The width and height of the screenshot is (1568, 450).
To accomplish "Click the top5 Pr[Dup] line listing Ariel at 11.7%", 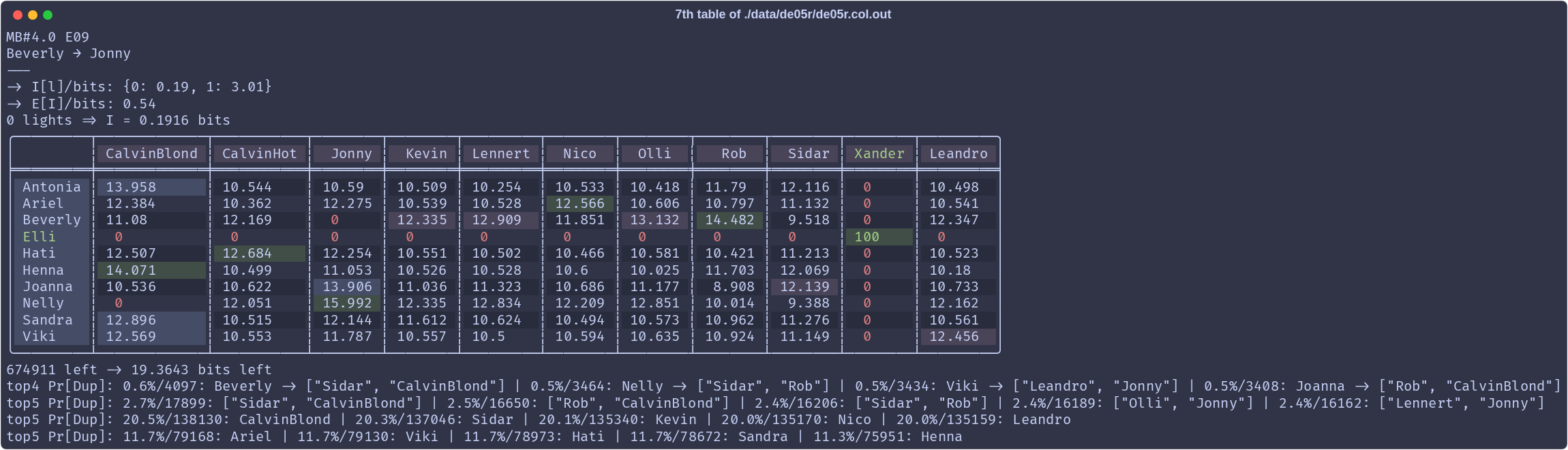I will [484, 436].
